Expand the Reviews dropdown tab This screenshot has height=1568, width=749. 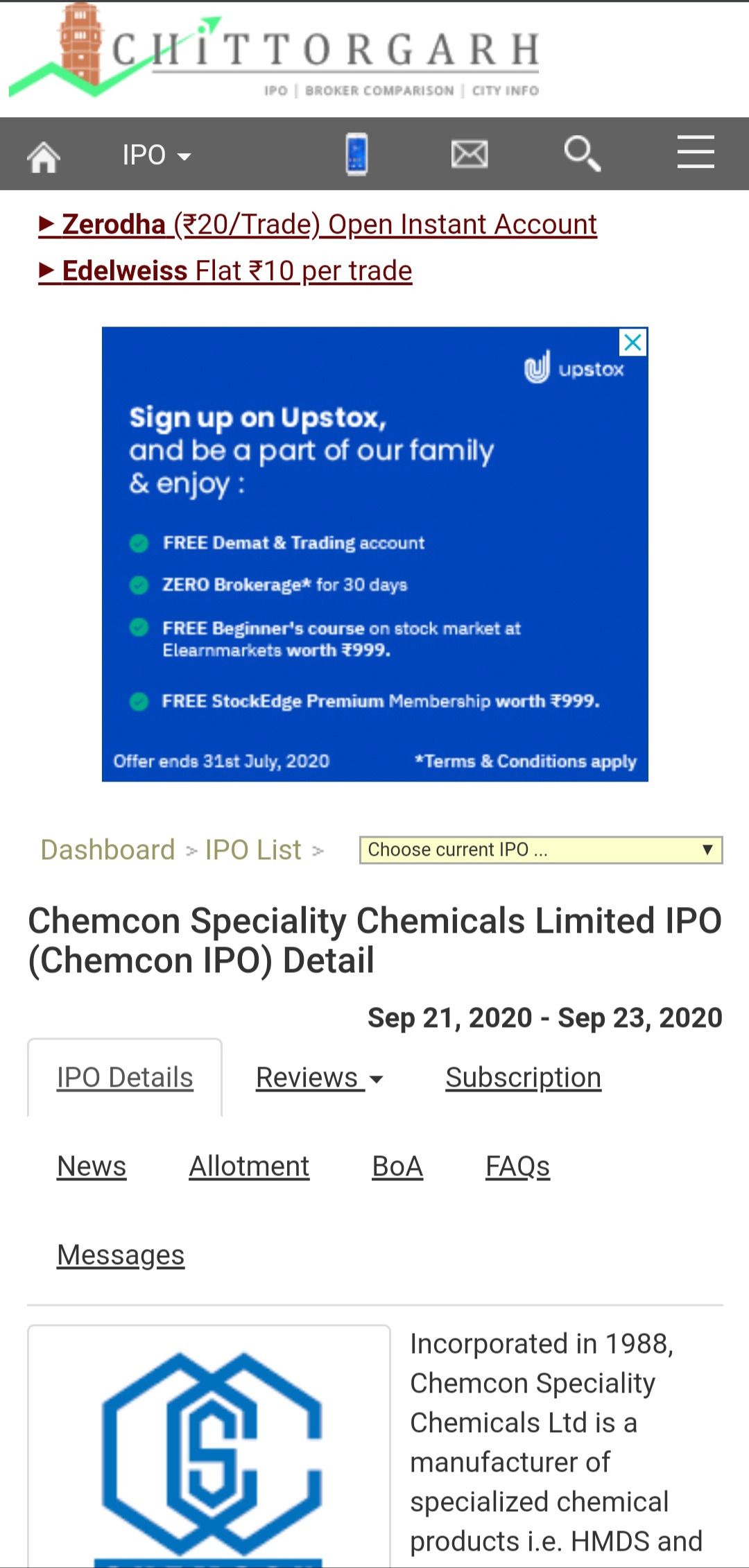[319, 1078]
